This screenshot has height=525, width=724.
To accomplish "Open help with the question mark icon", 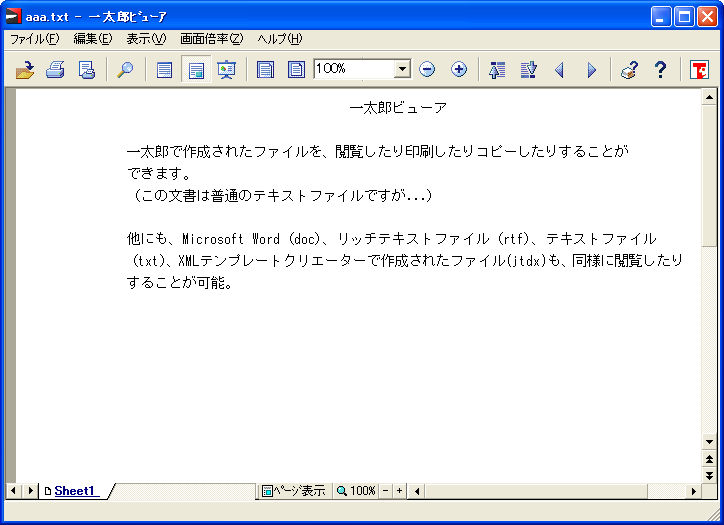I will click(661, 70).
